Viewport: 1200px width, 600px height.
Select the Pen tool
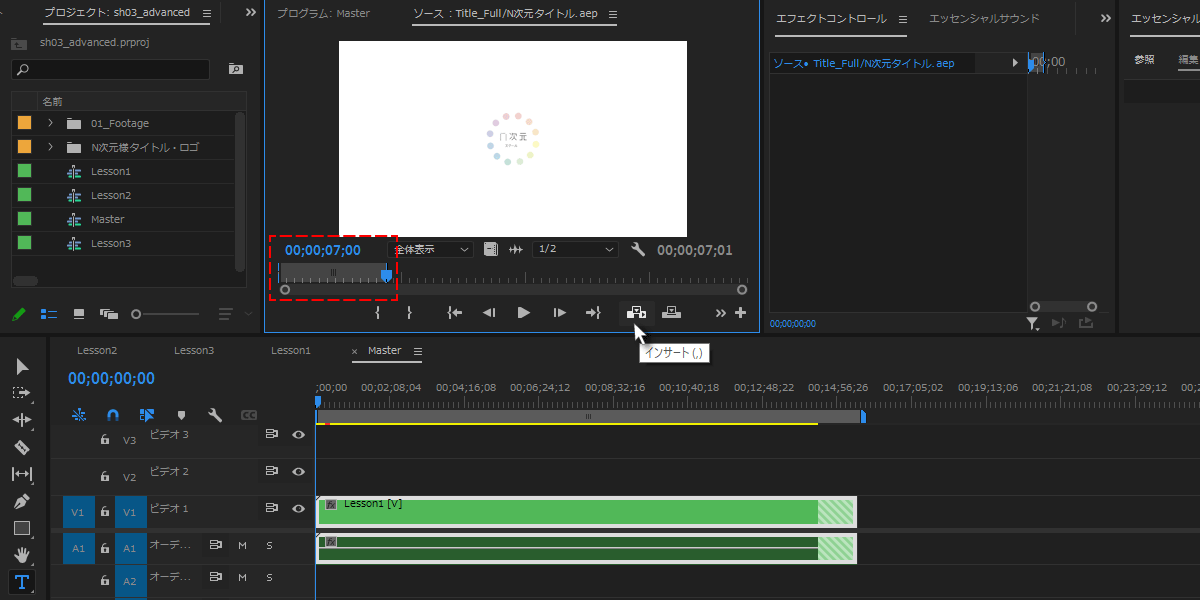(22, 501)
